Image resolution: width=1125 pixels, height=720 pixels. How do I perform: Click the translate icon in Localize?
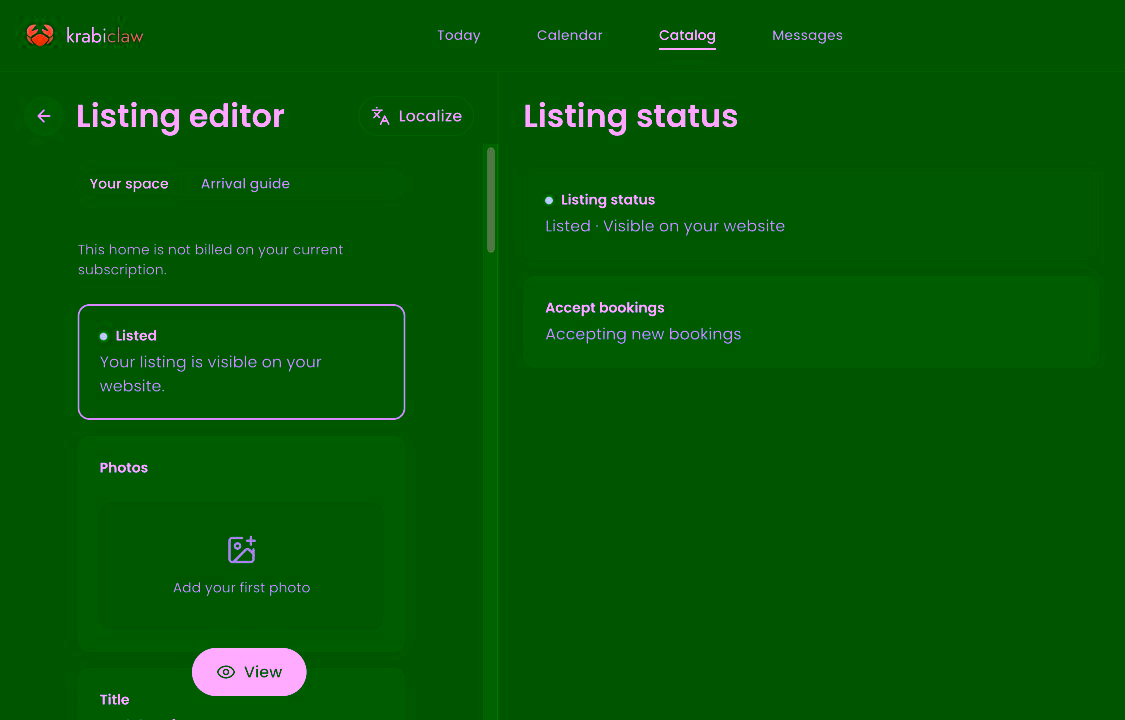(380, 116)
